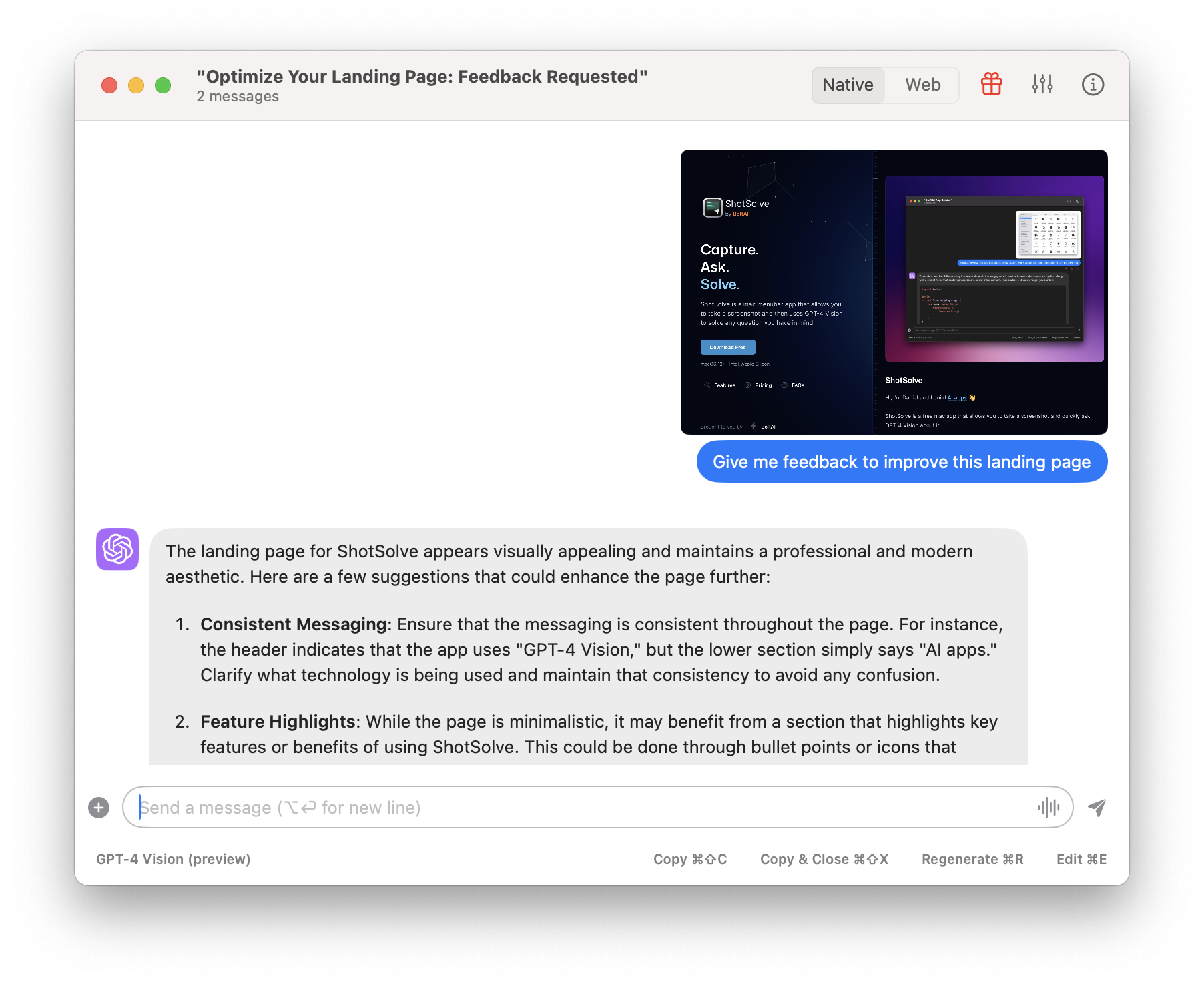Click Copy response button
This screenshot has width=1204, height=984.
point(690,859)
